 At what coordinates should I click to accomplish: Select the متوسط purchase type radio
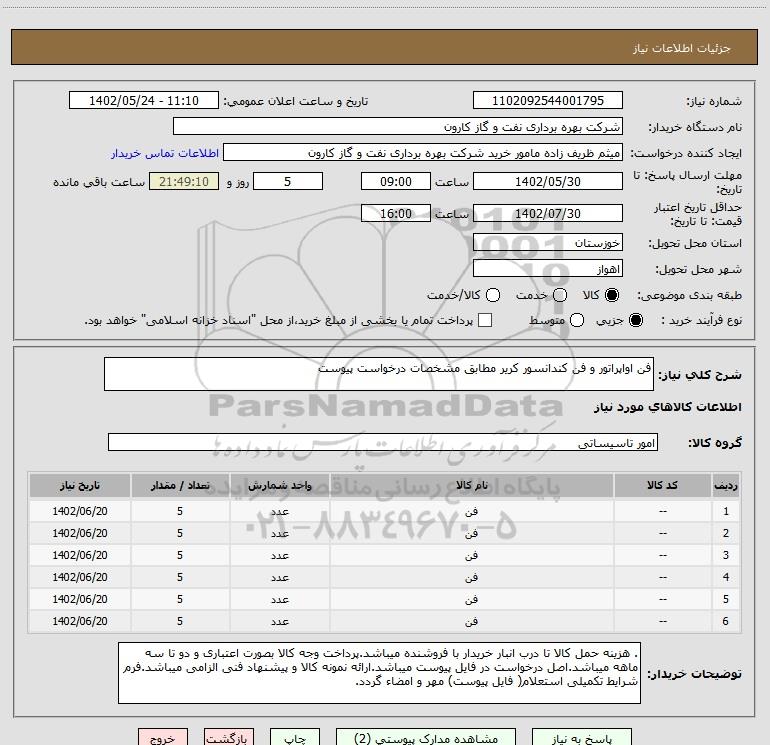coord(577,320)
